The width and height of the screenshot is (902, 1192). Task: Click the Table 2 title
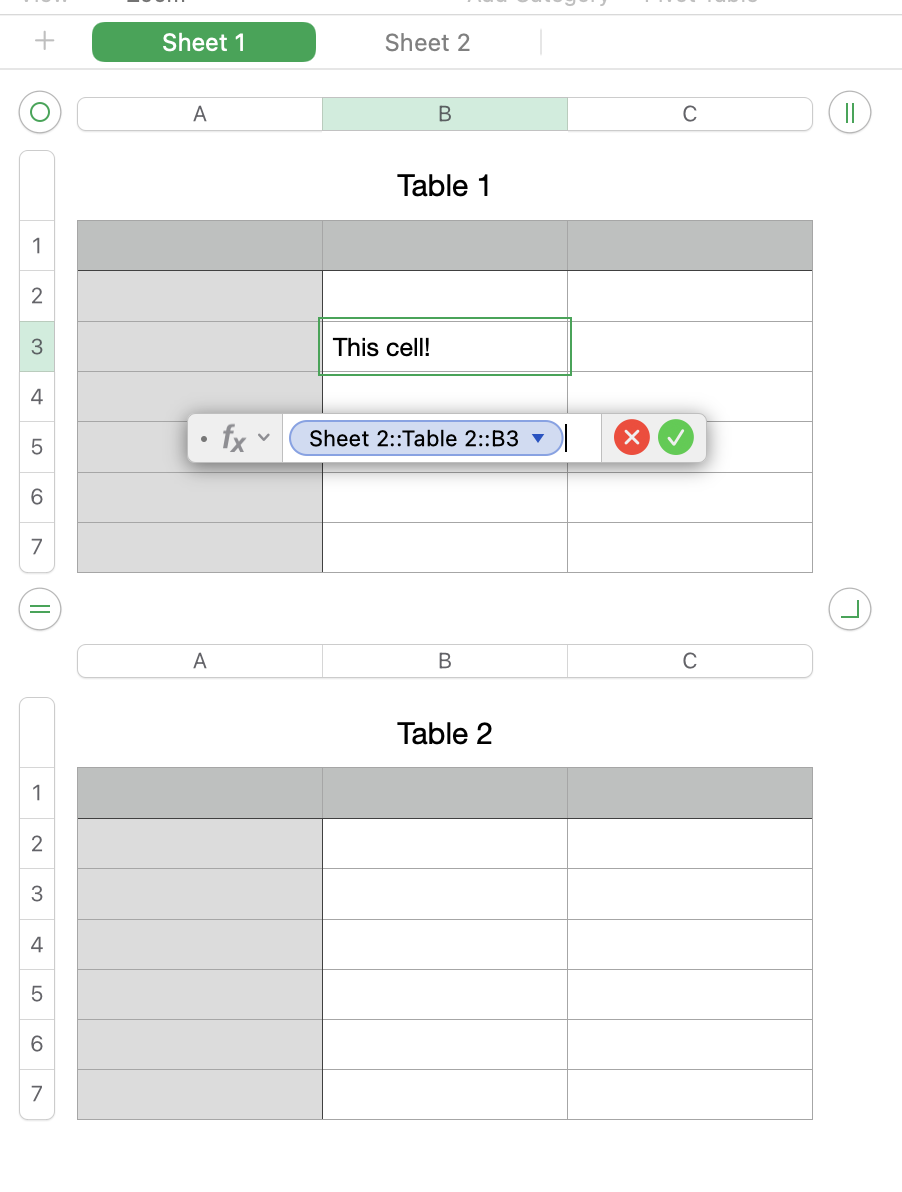point(444,734)
